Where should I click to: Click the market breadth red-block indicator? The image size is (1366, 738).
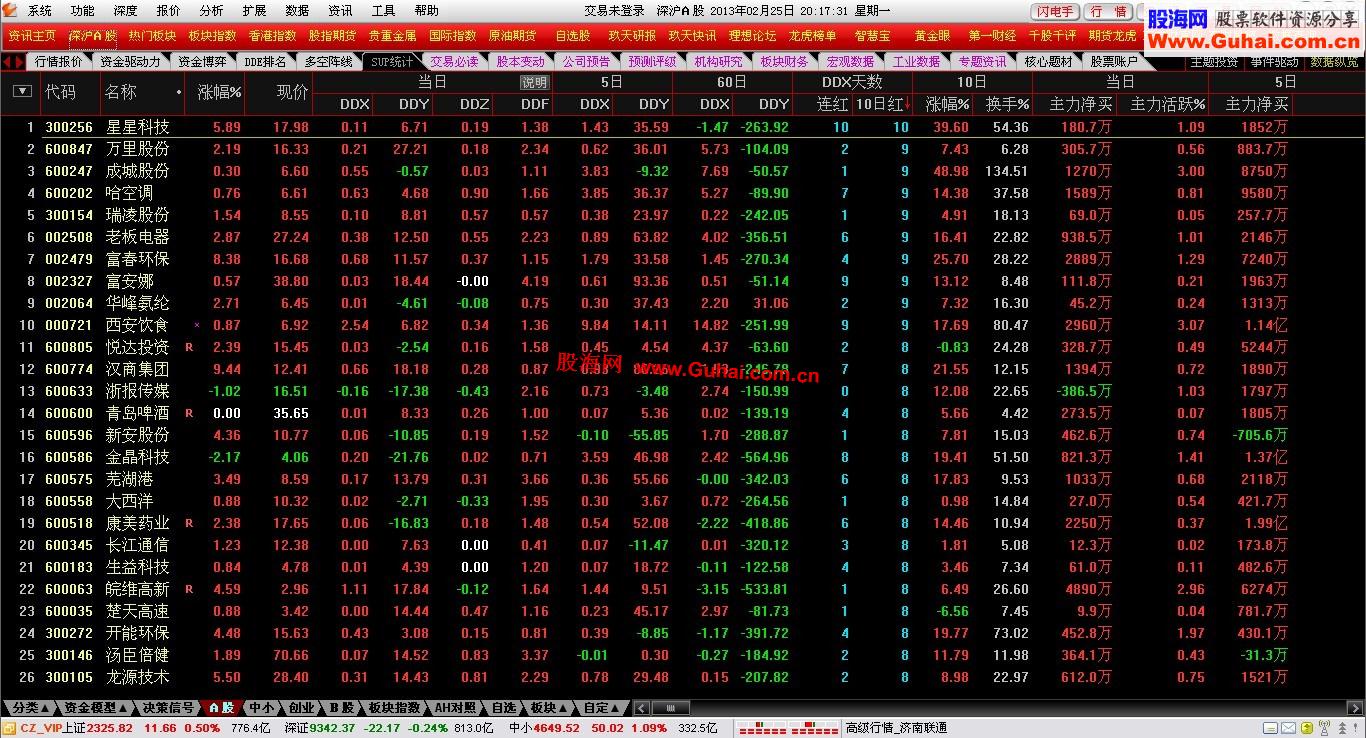(x=787, y=728)
